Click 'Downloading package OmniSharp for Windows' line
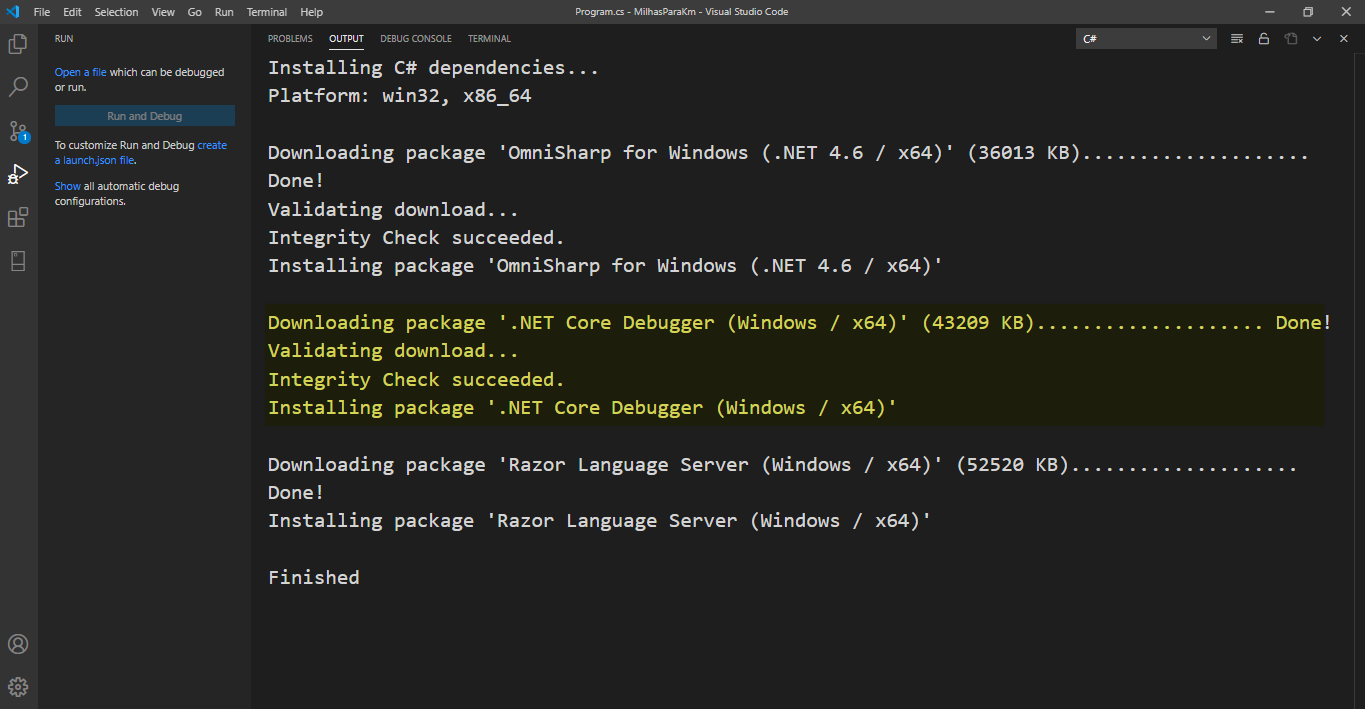The height and width of the screenshot is (709, 1365). (x=788, y=153)
